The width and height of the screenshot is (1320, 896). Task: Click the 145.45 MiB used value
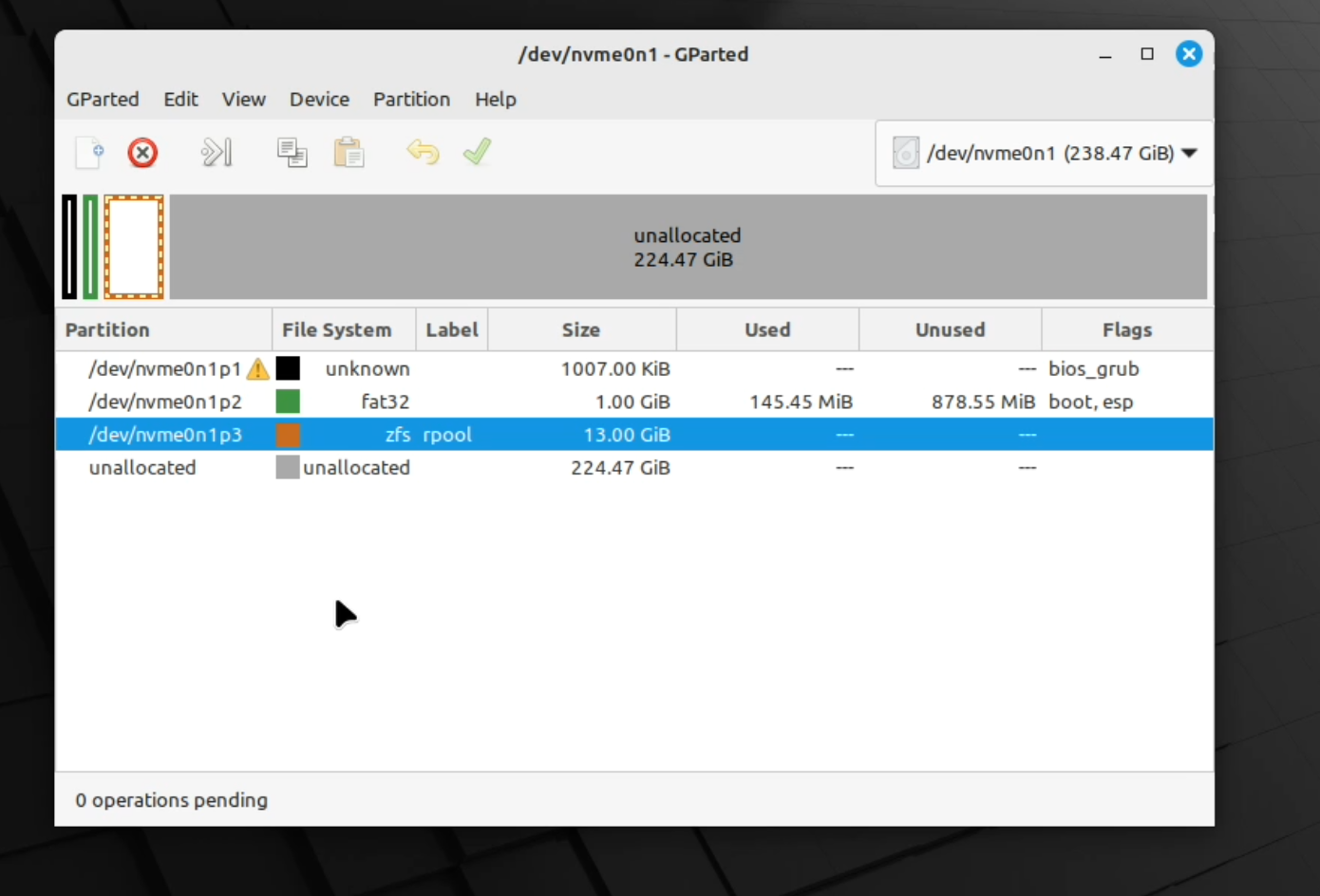(801, 401)
